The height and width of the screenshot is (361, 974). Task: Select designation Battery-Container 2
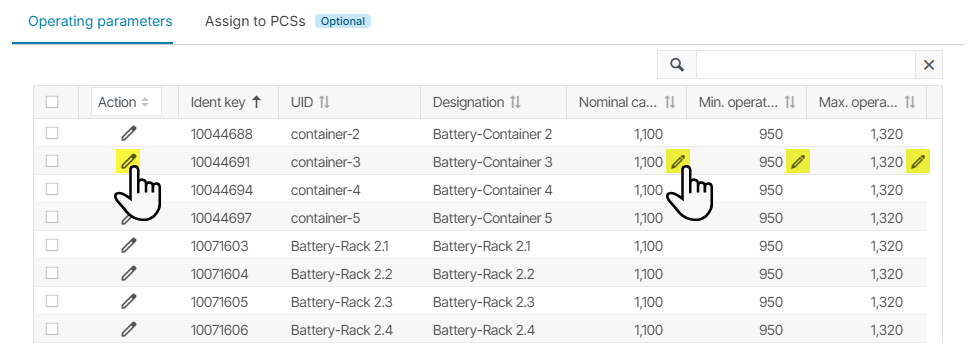point(493,134)
